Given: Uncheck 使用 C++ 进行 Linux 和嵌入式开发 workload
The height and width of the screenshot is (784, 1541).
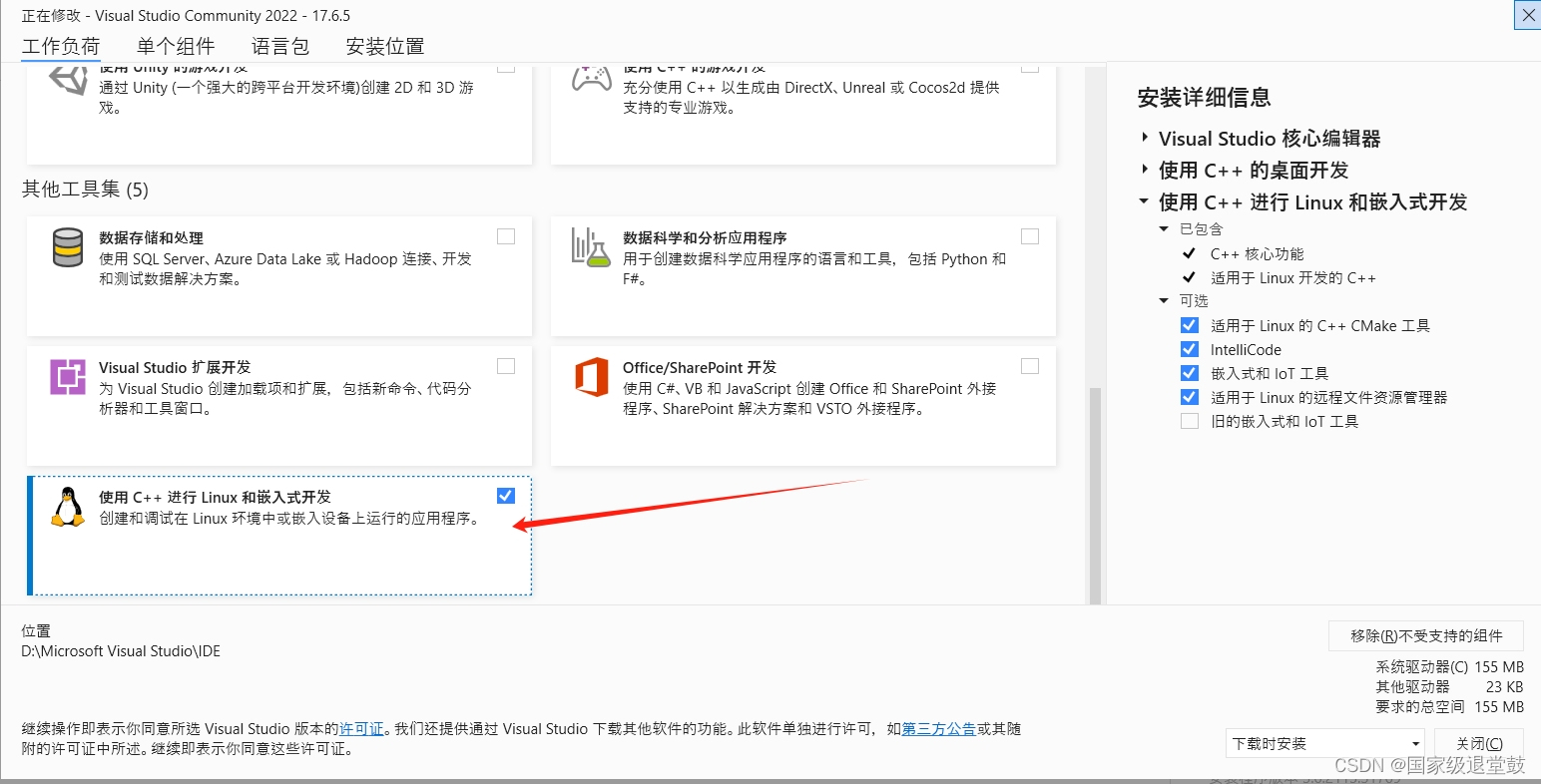Looking at the screenshot, I should click(x=506, y=496).
